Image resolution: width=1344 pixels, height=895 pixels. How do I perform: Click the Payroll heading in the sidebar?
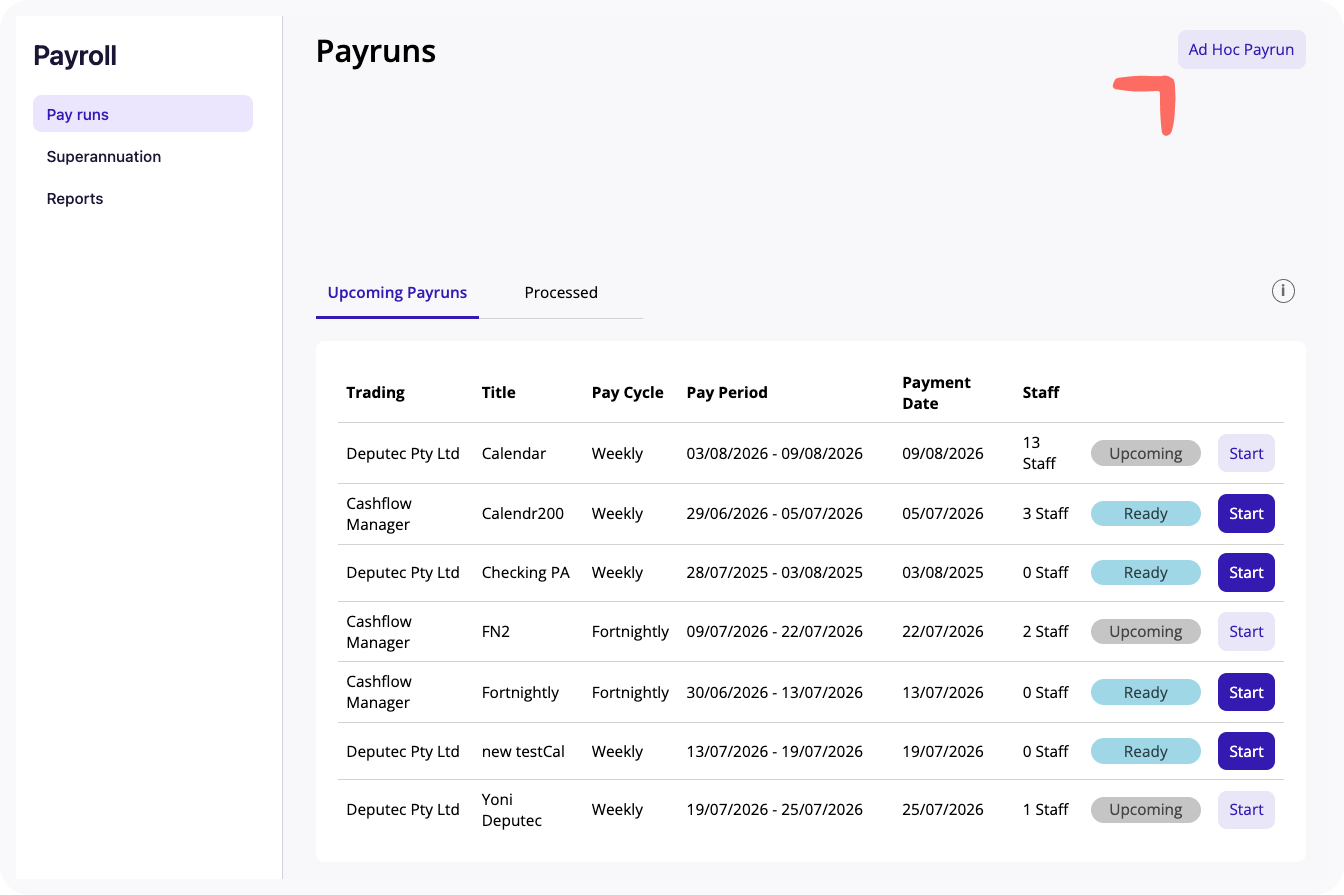click(75, 56)
